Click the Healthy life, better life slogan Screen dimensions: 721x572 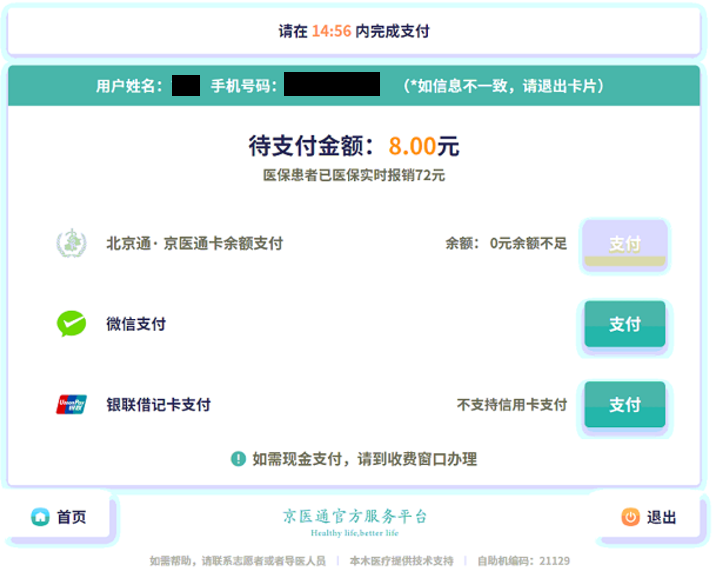(x=355, y=533)
